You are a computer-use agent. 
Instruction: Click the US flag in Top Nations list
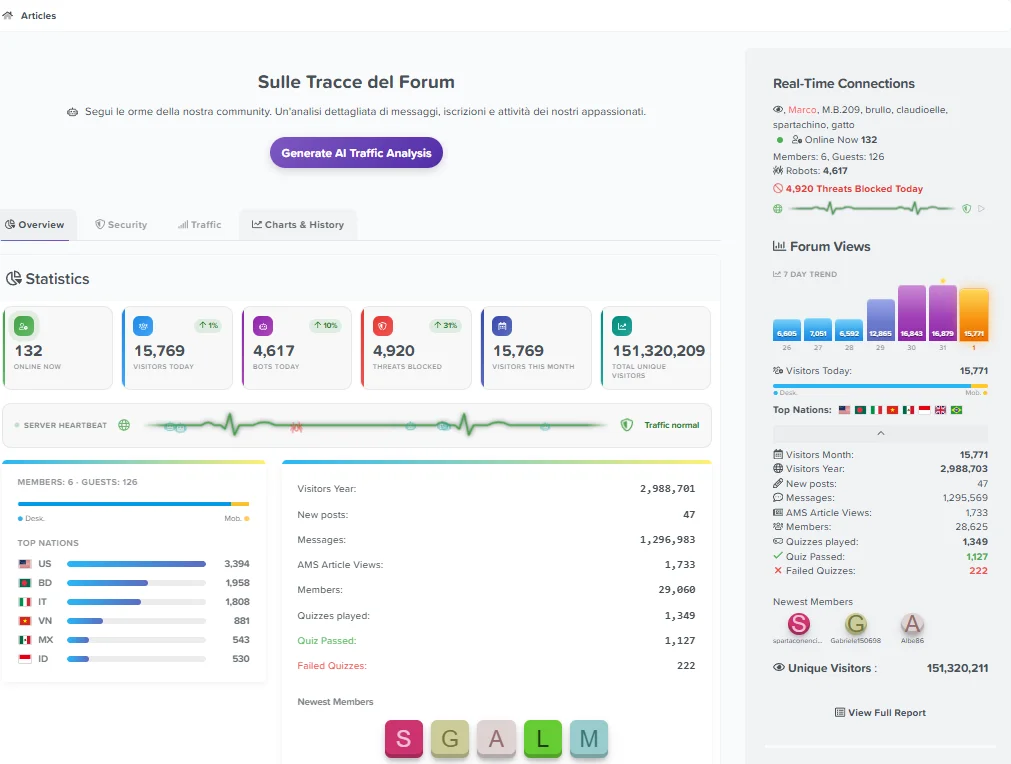[25, 563]
